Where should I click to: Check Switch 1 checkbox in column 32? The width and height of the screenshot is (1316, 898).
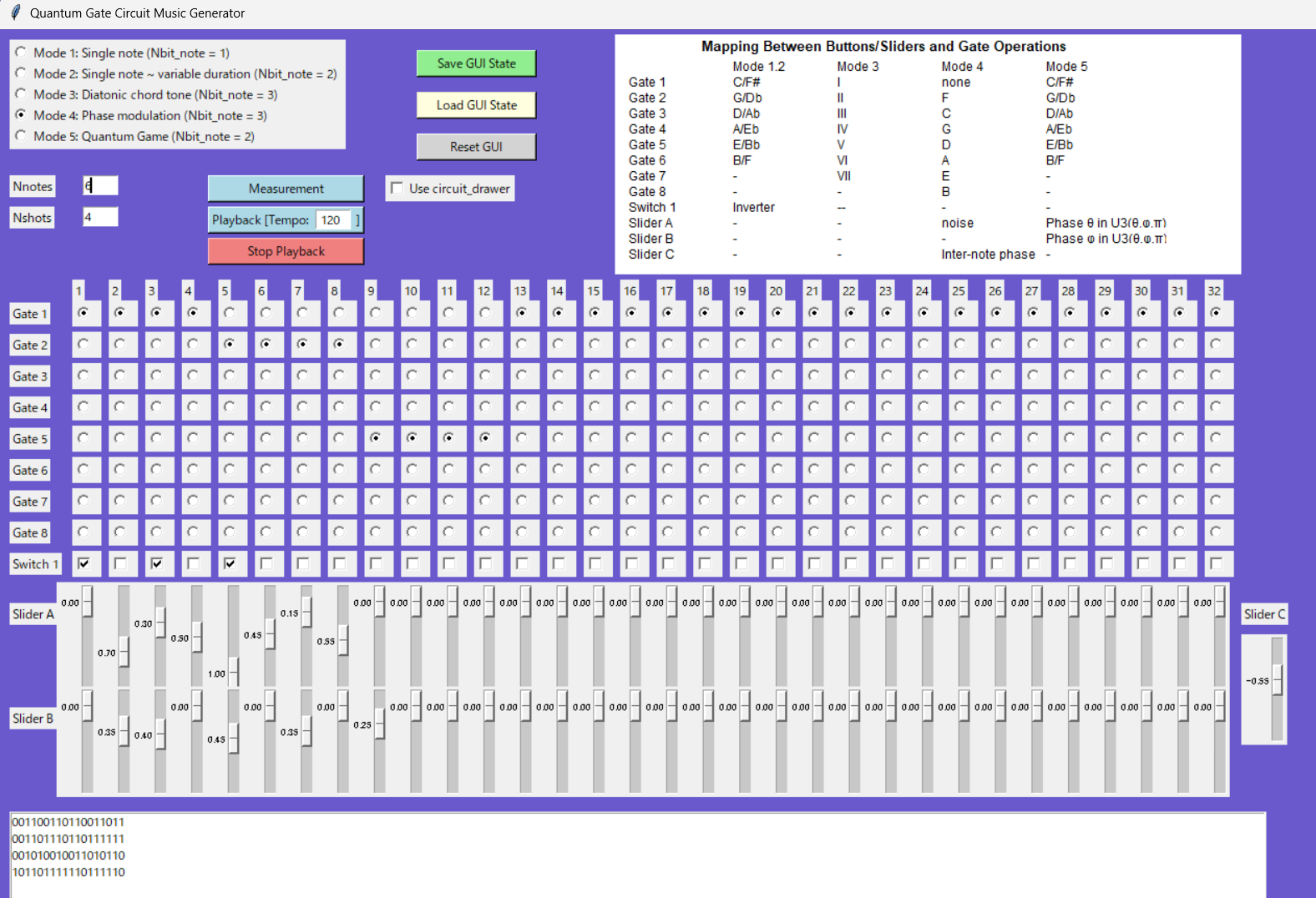[x=1216, y=563]
